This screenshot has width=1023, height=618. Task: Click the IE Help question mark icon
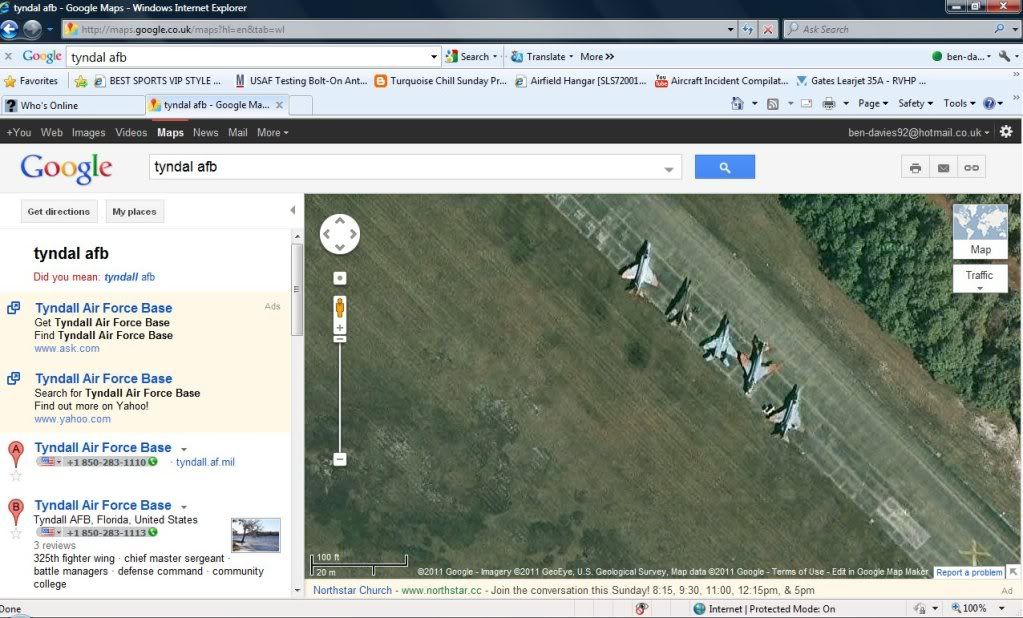coord(989,104)
